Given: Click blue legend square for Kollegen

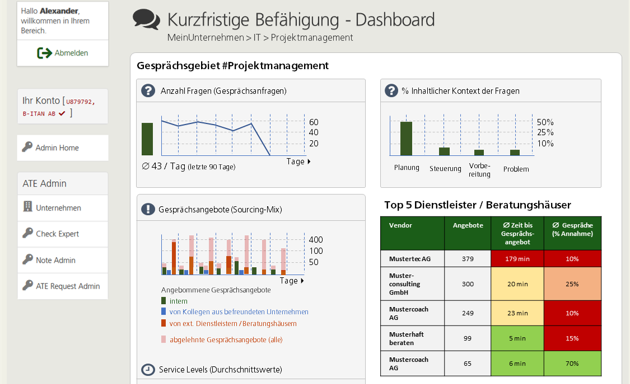Looking at the screenshot, I should click(x=164, y=311).
